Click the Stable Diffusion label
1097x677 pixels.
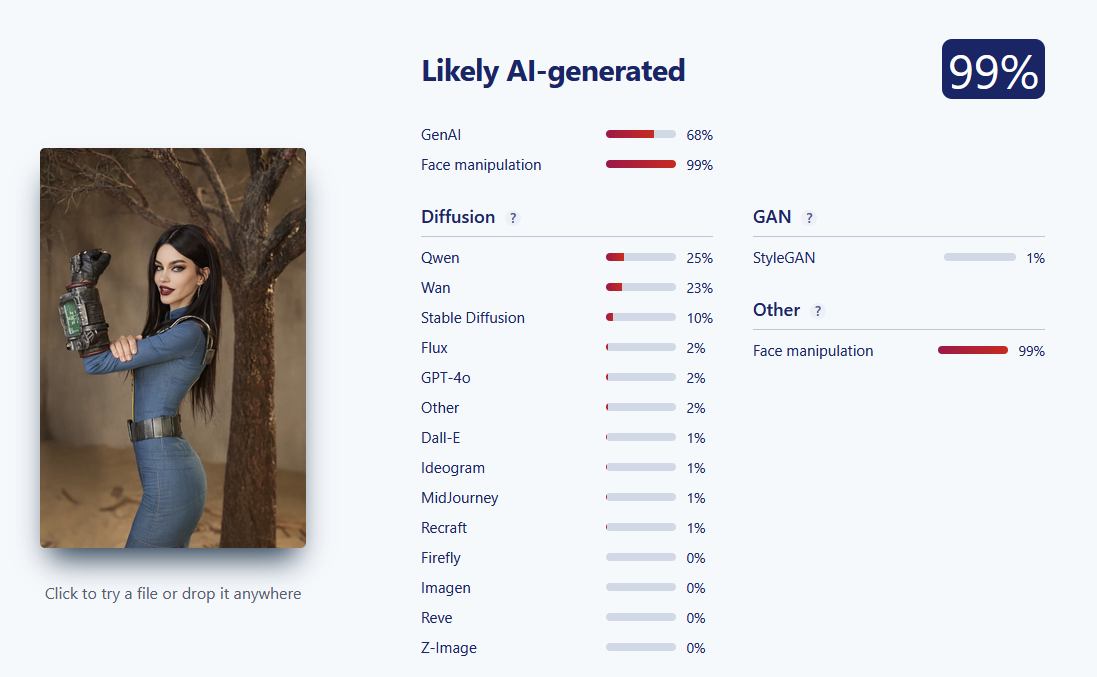[x=473, y=318]
